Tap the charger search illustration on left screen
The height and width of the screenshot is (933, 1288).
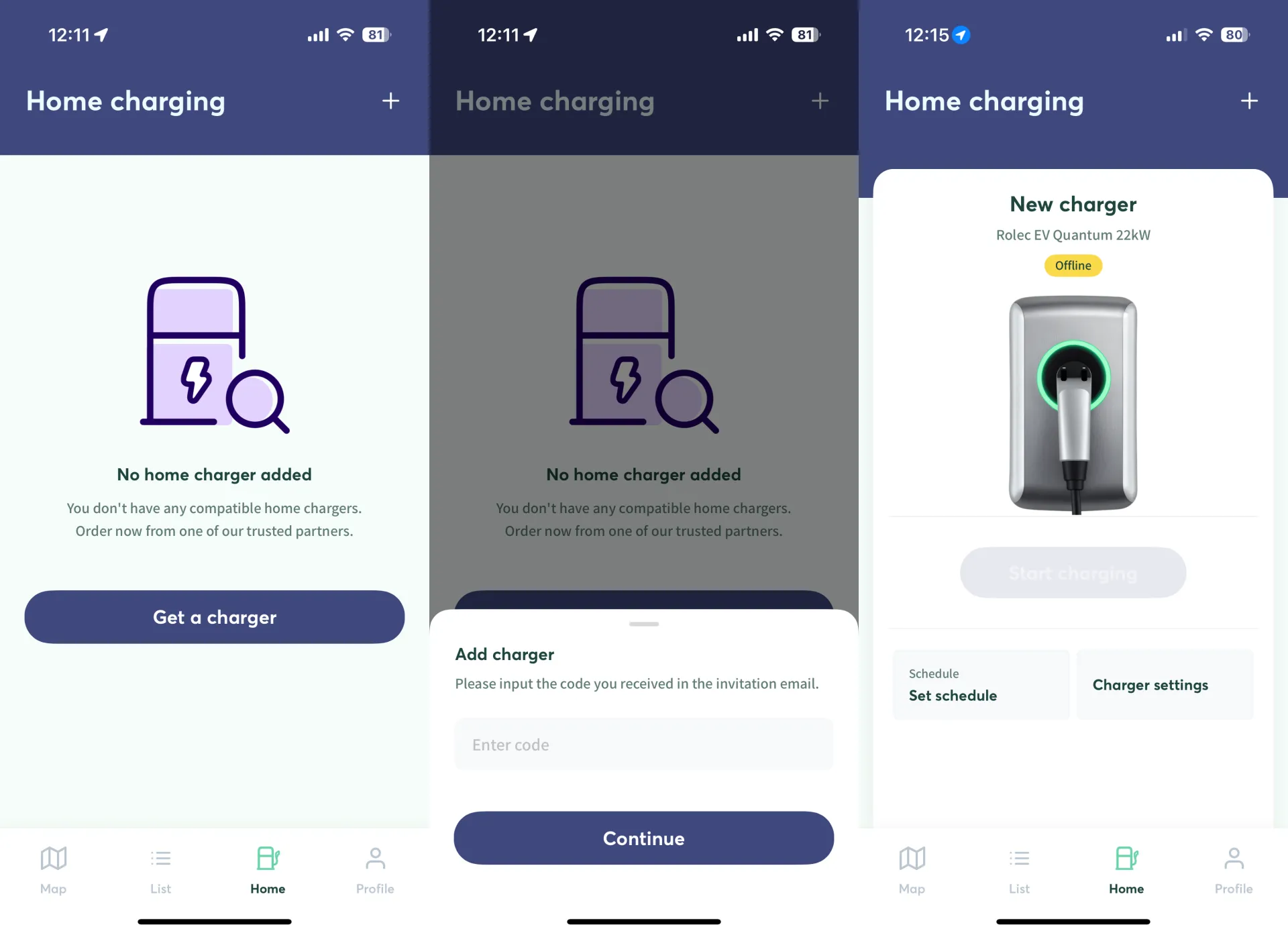[x=215, y=355]
